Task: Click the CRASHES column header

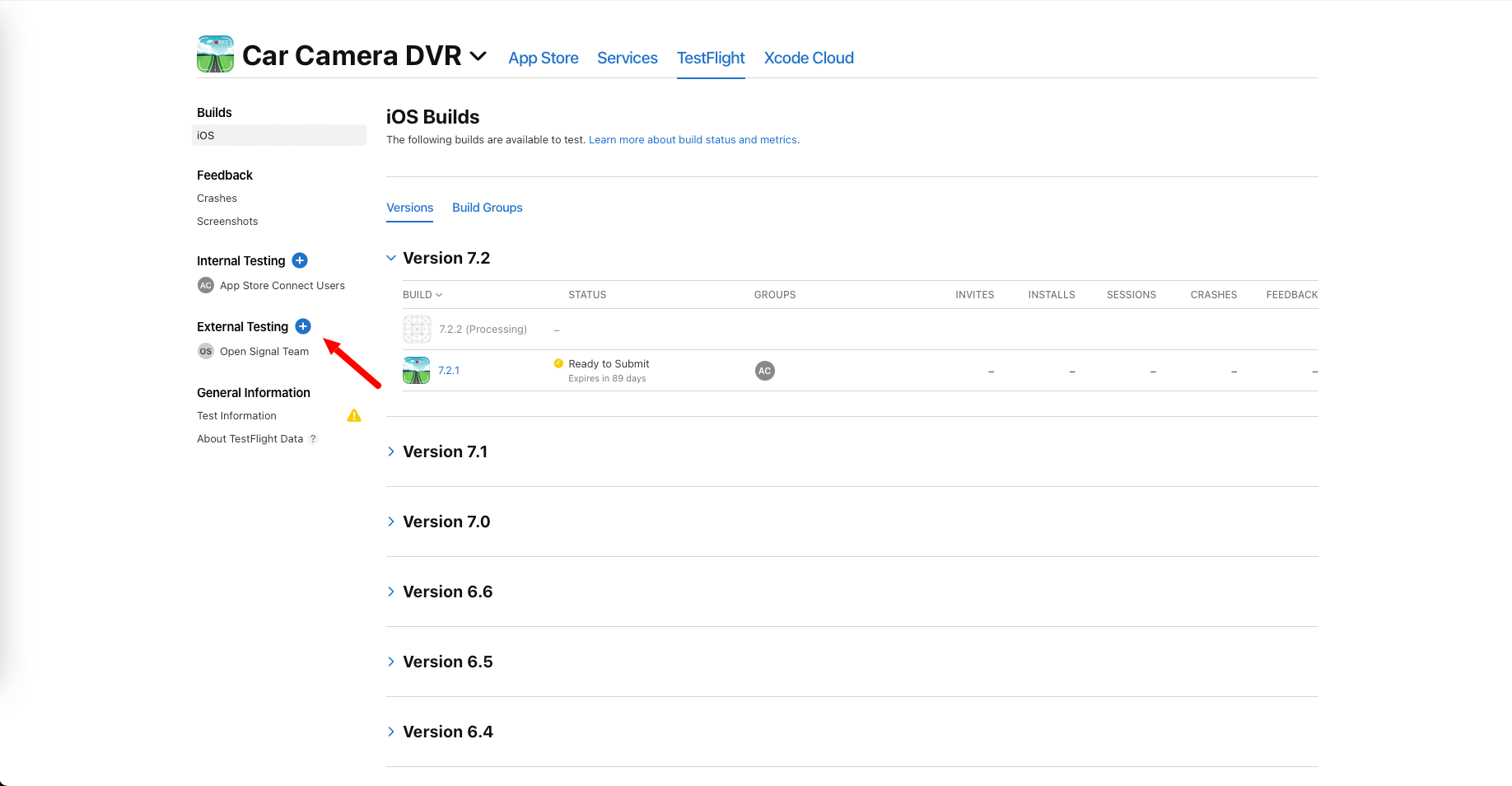Action: point(1214,295)
